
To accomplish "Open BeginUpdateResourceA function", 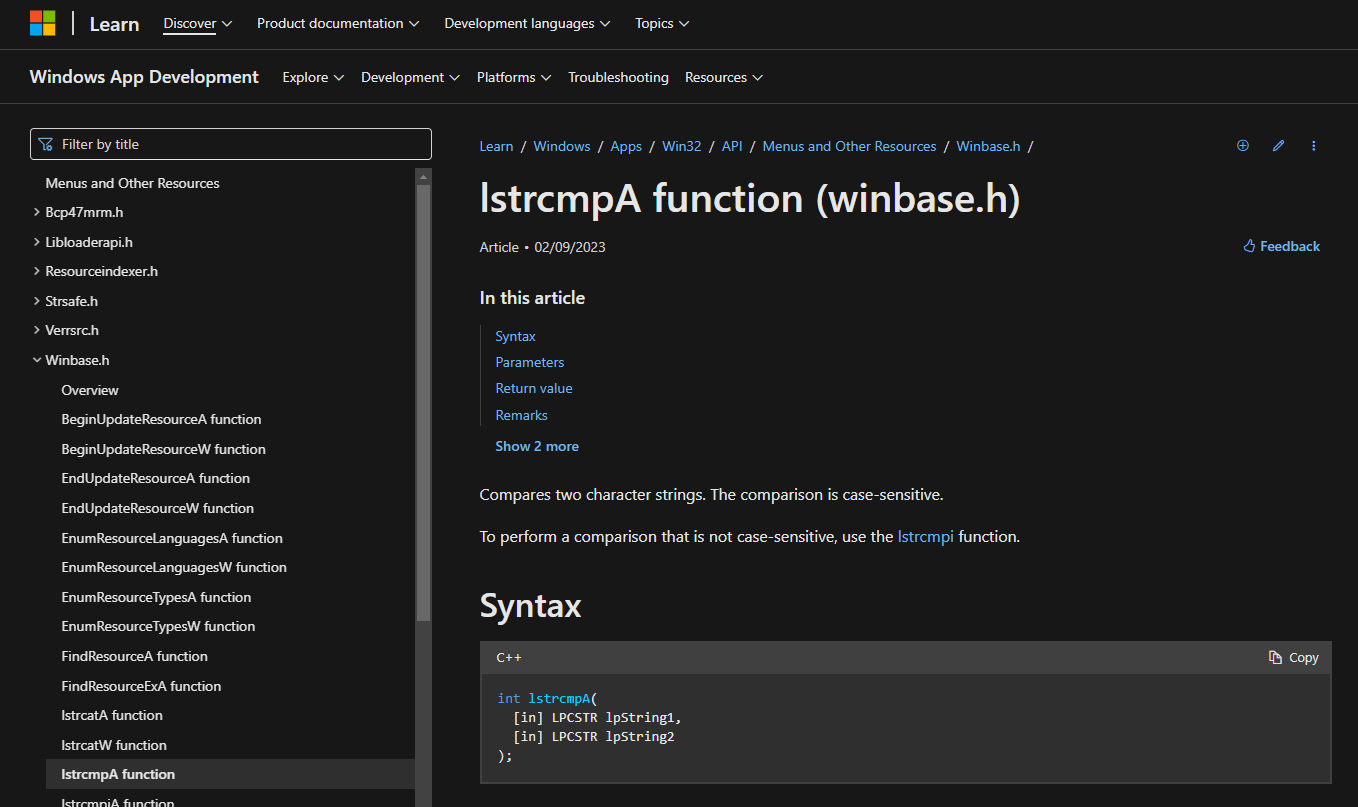I will click(x=161, y=419).
